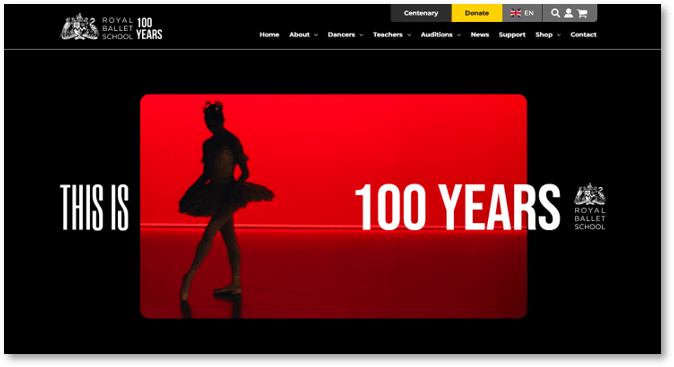Open the Contact menu item

click(583, 35)
